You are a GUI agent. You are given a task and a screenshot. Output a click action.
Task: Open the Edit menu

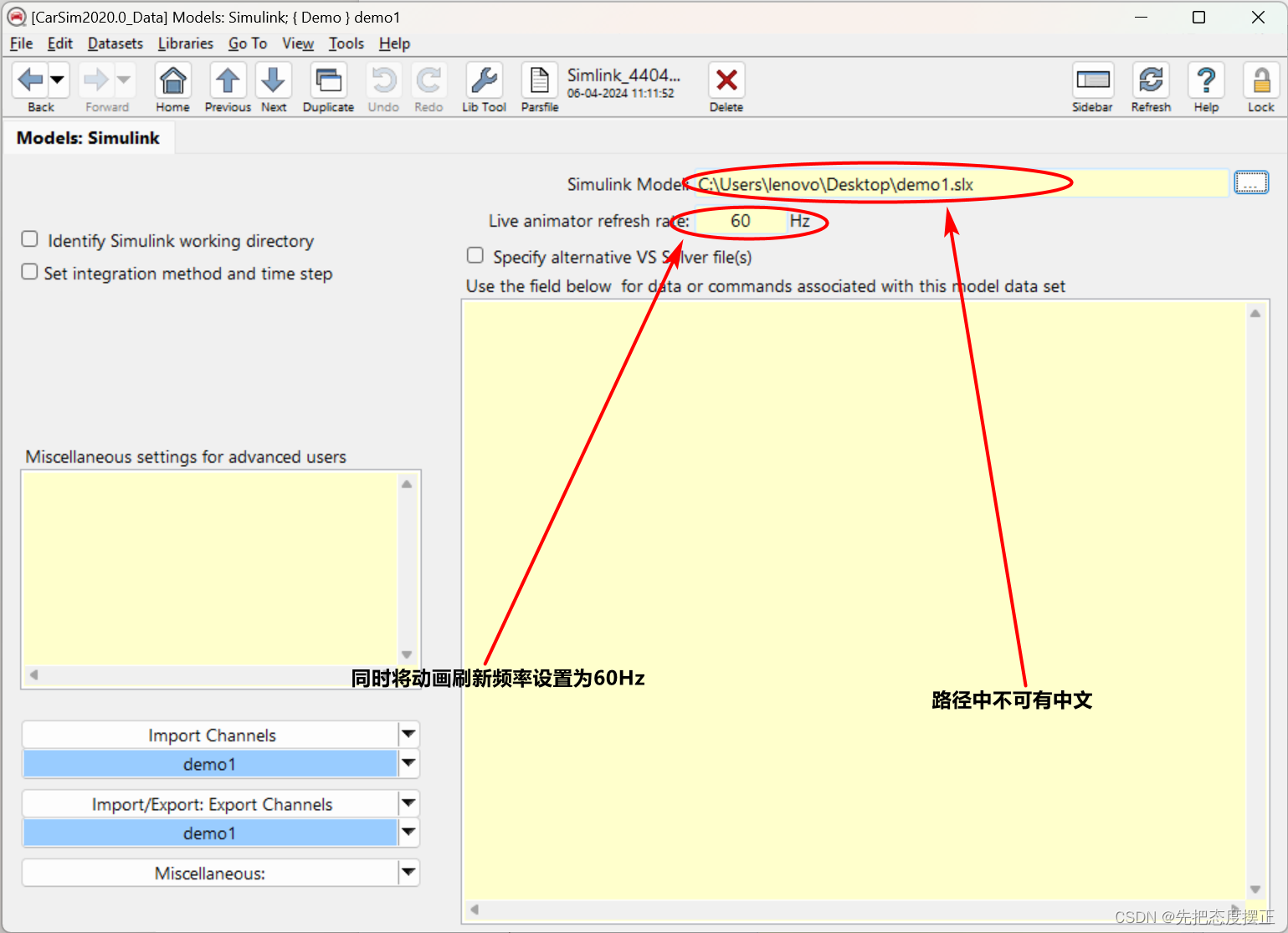pyautogui.click(x=59, y=44)
